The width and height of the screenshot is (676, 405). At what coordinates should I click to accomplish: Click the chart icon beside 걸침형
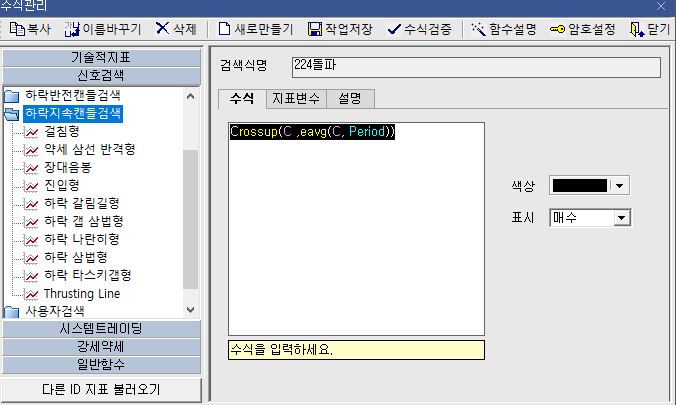[31, 132]
